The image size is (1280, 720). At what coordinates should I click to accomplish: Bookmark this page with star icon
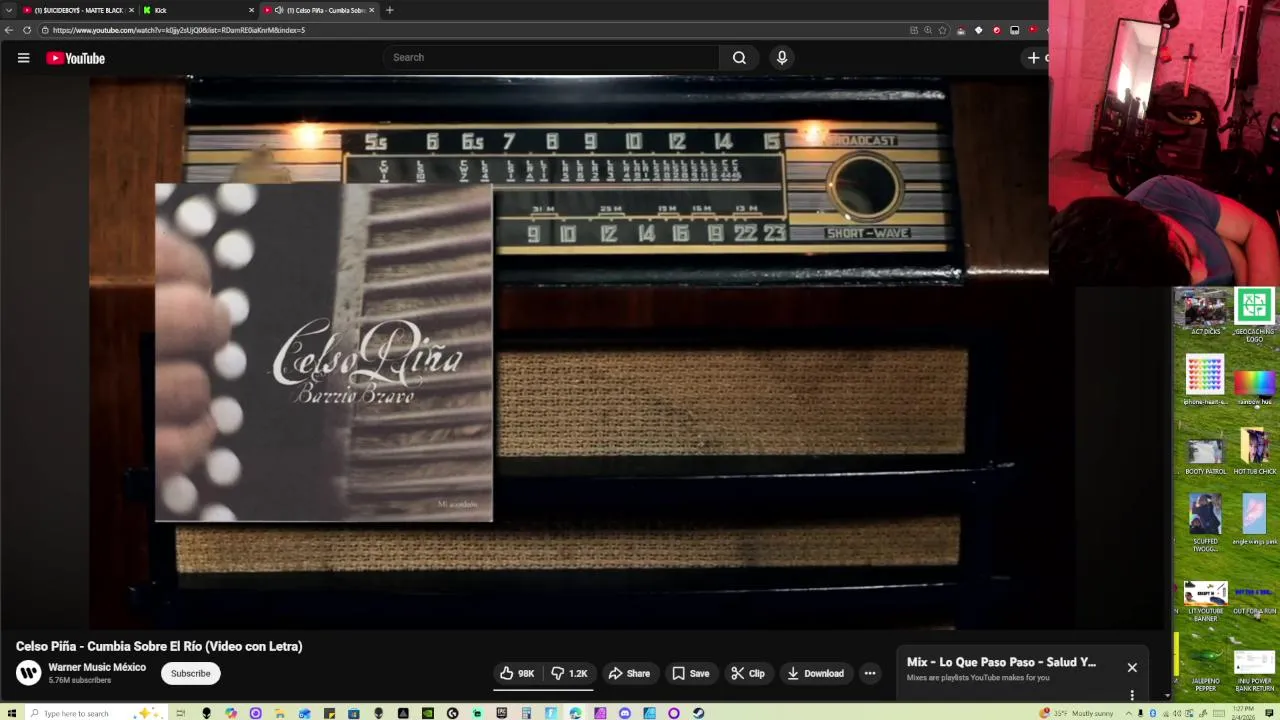[x=941, y=30]
